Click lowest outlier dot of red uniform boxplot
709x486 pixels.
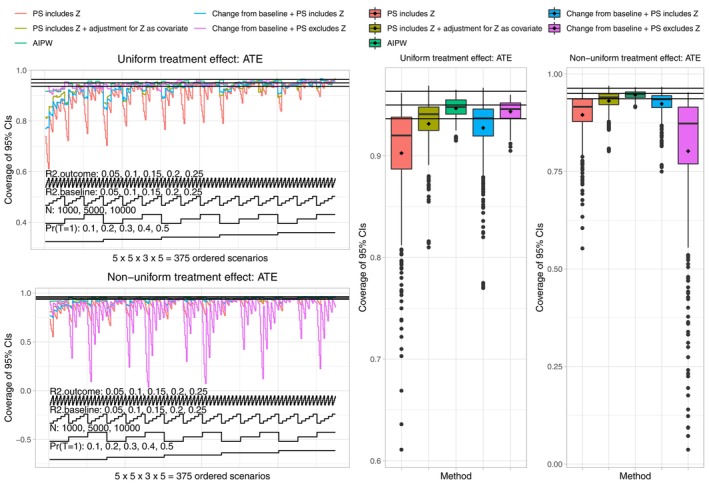pyautogui.click(x=402, y=450)
